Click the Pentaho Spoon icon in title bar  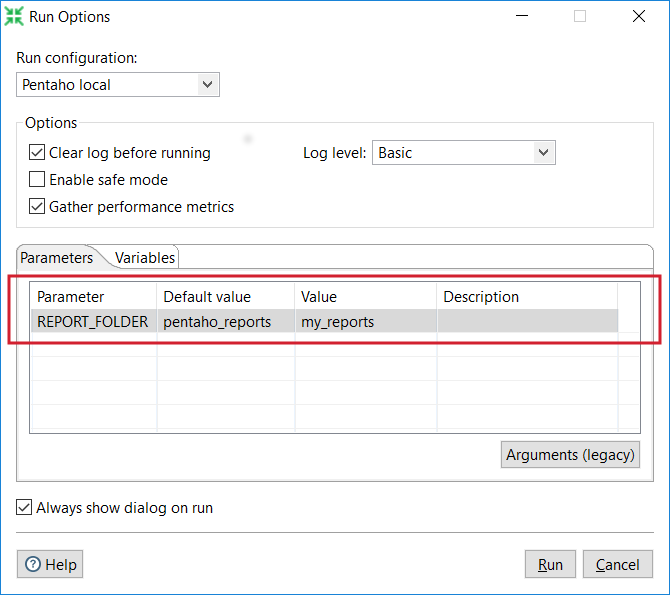pos(14,16)
